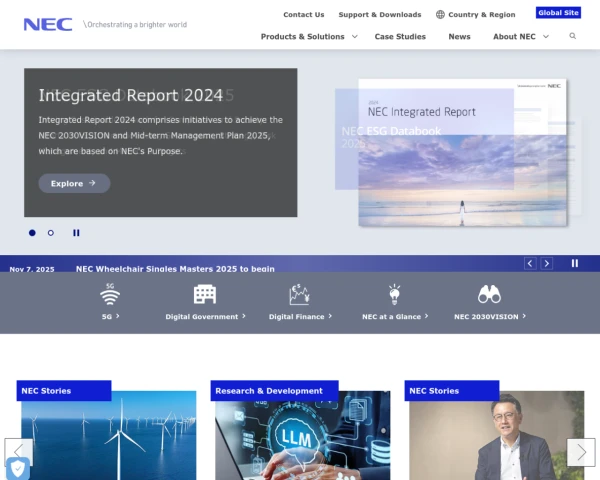Screen dimensions: 600x480
Task: Pause the hero banner slideshow
Action: [76, 233]
